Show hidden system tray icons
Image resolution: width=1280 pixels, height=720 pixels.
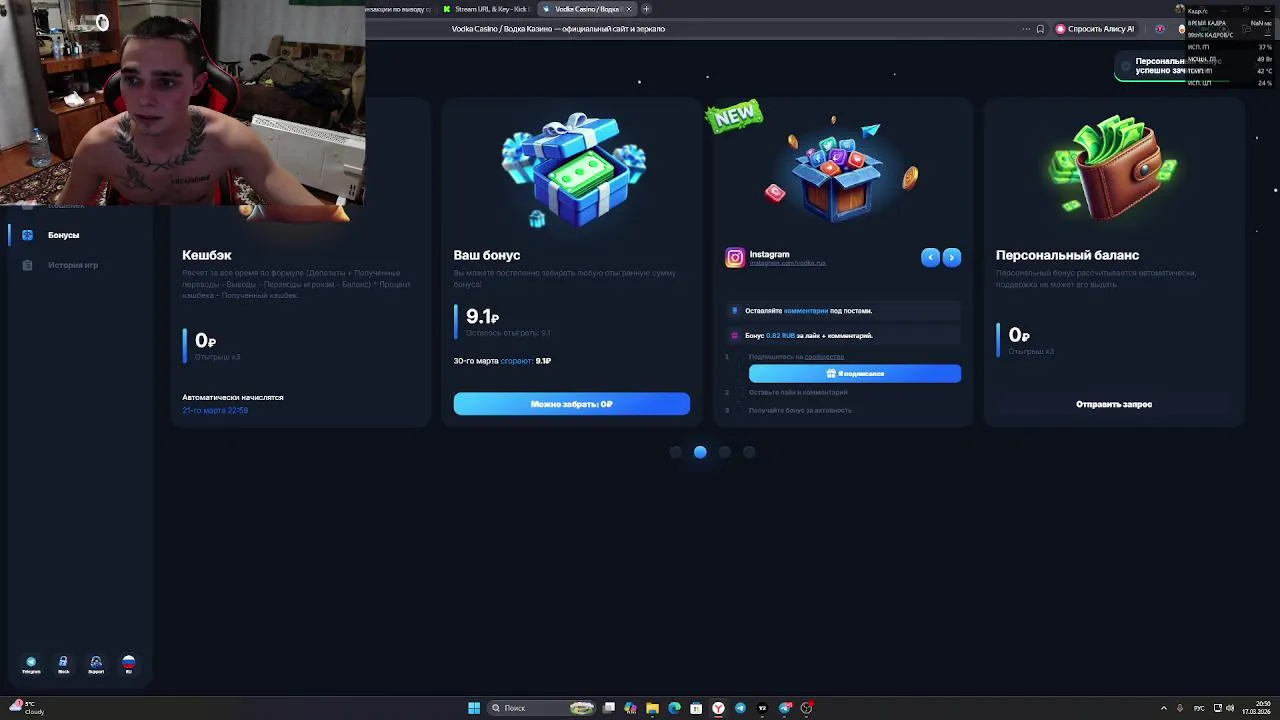(x=1163, y=708)
